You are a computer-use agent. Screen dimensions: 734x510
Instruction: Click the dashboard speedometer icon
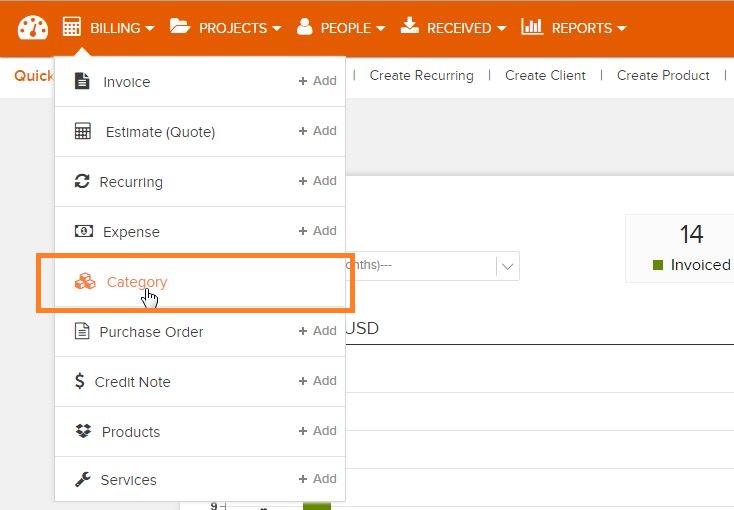(33, 28)
